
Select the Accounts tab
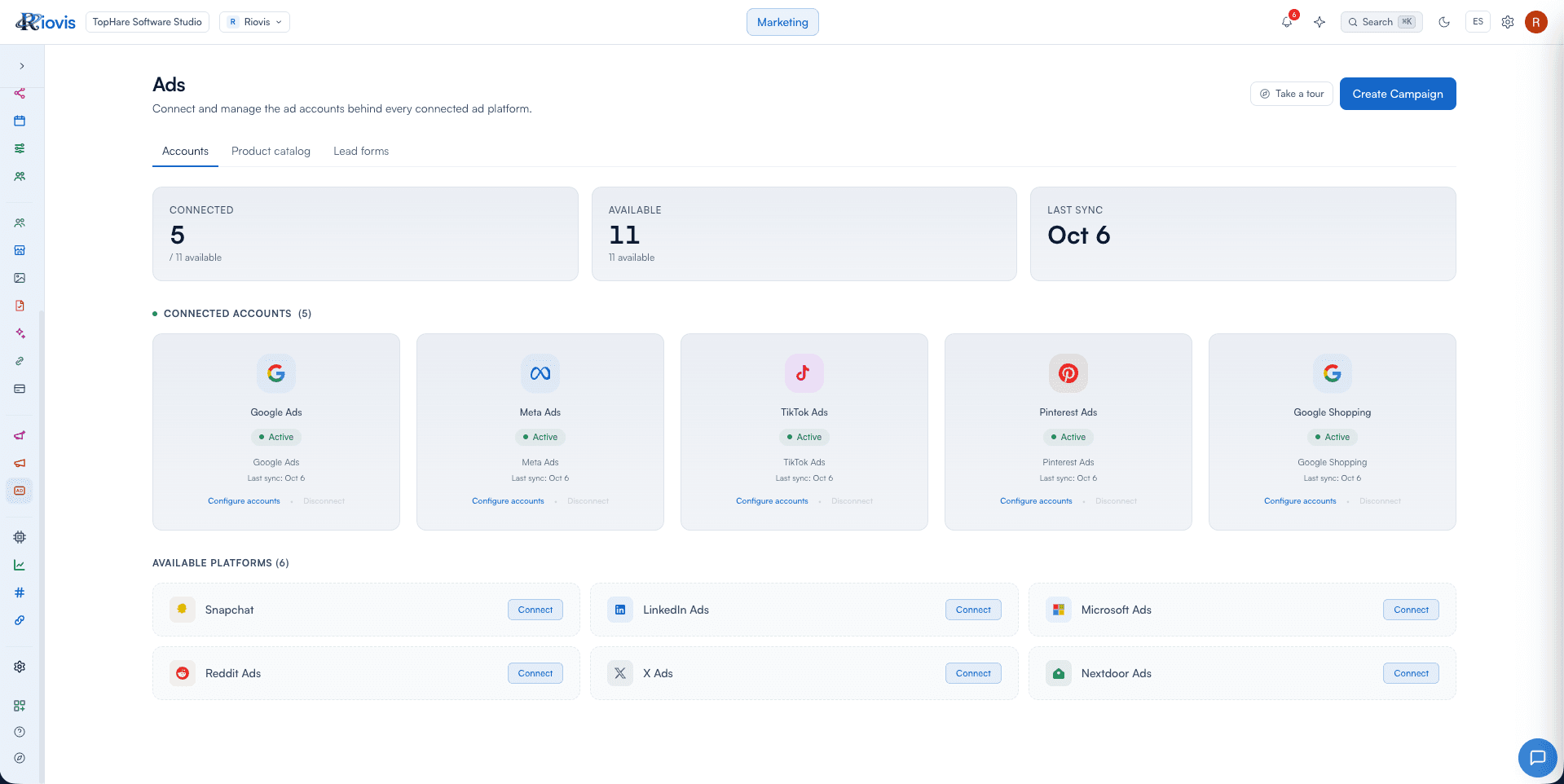coord(185,151)
